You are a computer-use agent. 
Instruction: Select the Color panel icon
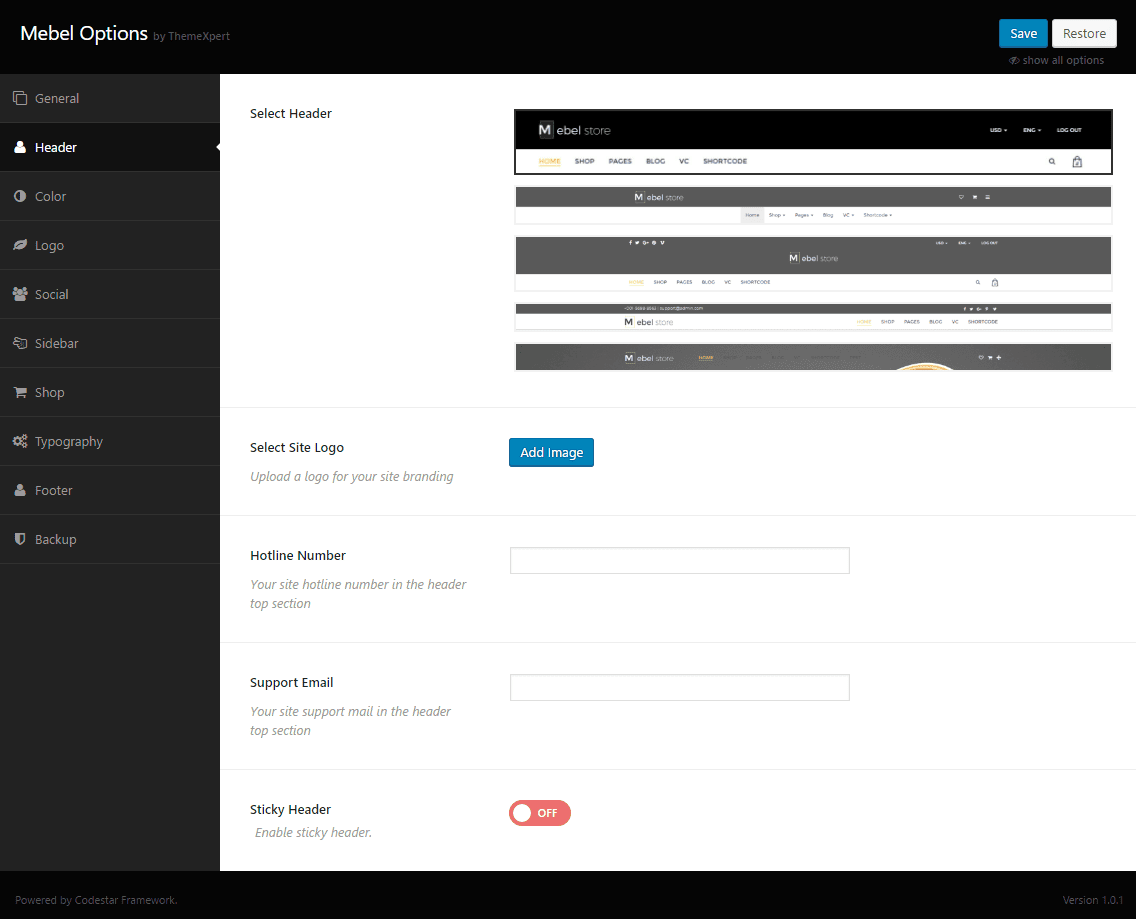[20, 195]
